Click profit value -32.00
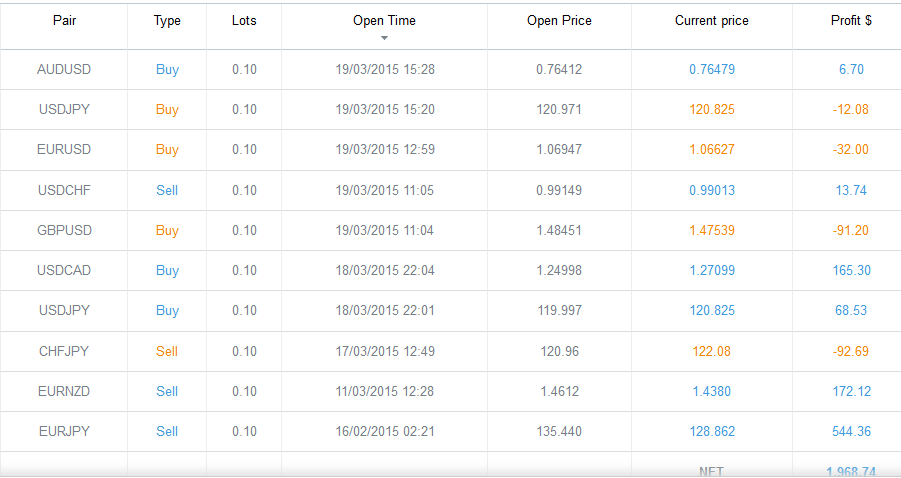Screen dimensions: 901x478 click(x=851, y=149)
